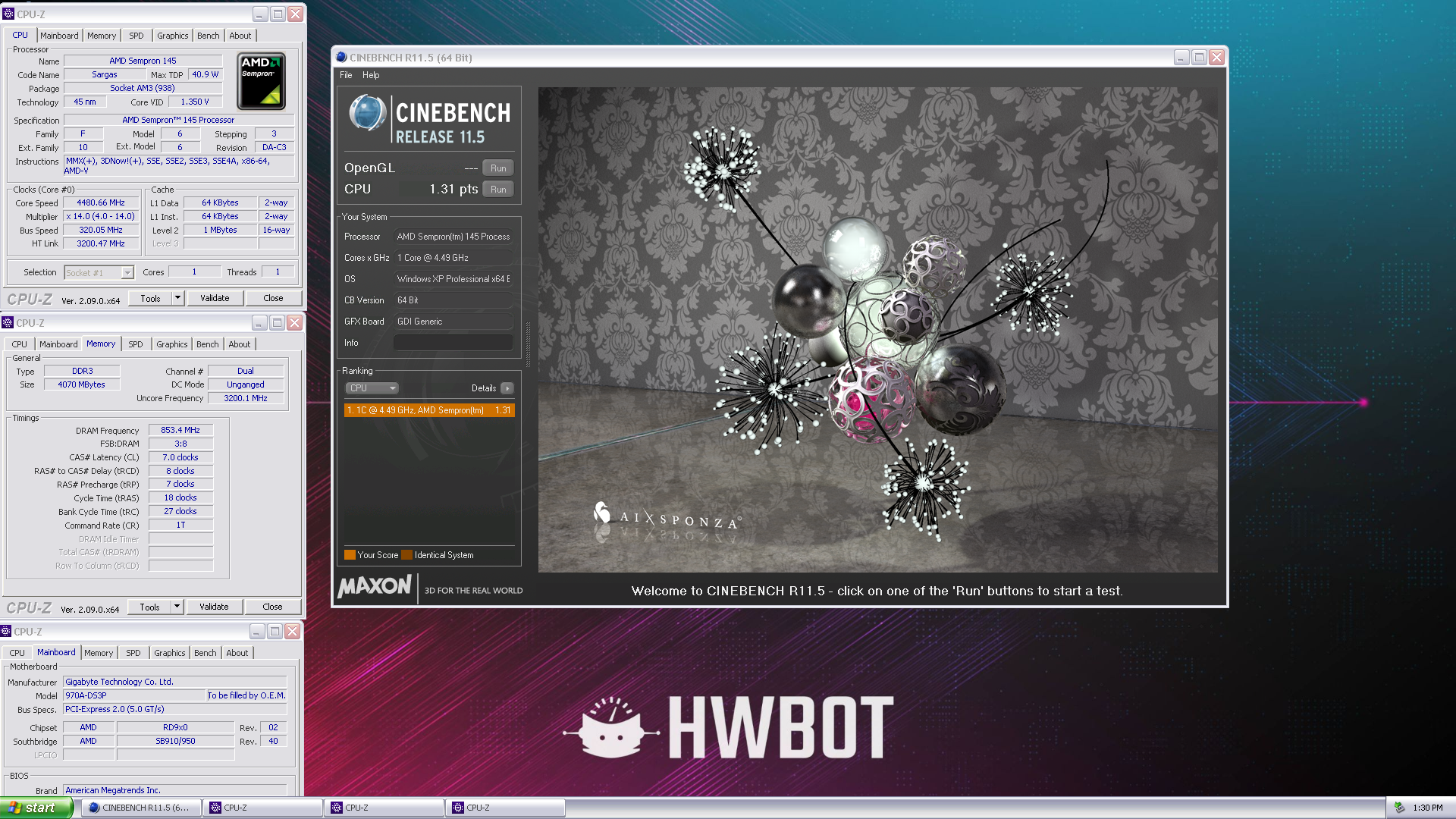Image resolution: width=1456 pixels, height=819 pixels.
Task: Click the Details arrow button in Ranking
Action: (507, 388)
